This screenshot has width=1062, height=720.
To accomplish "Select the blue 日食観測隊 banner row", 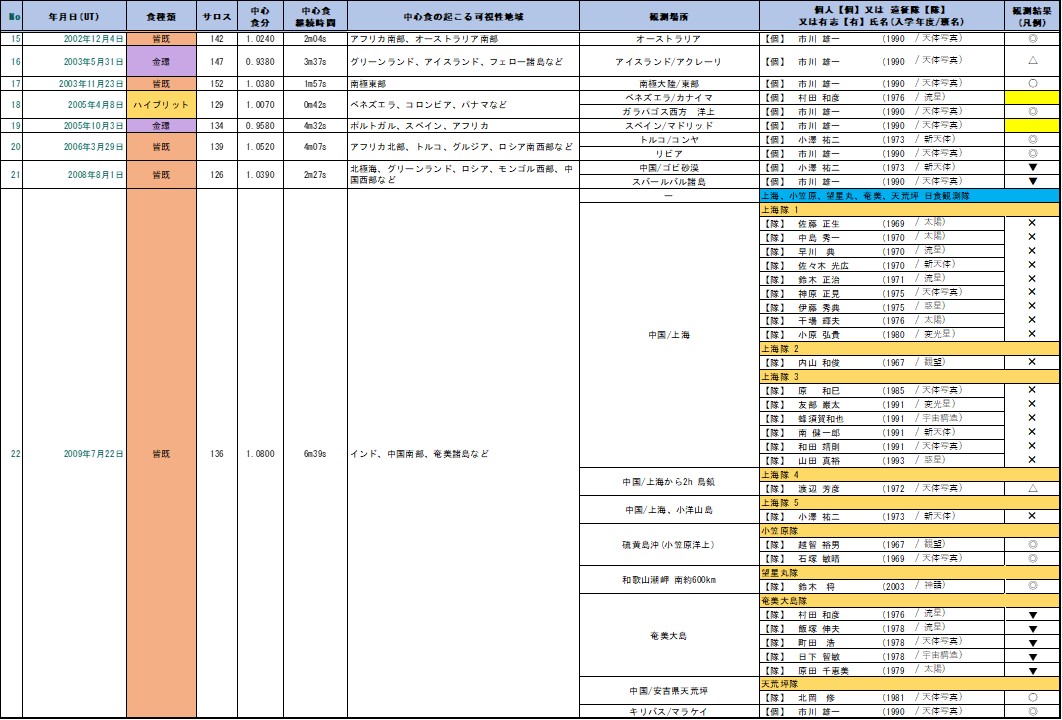I will pos(909,196).
